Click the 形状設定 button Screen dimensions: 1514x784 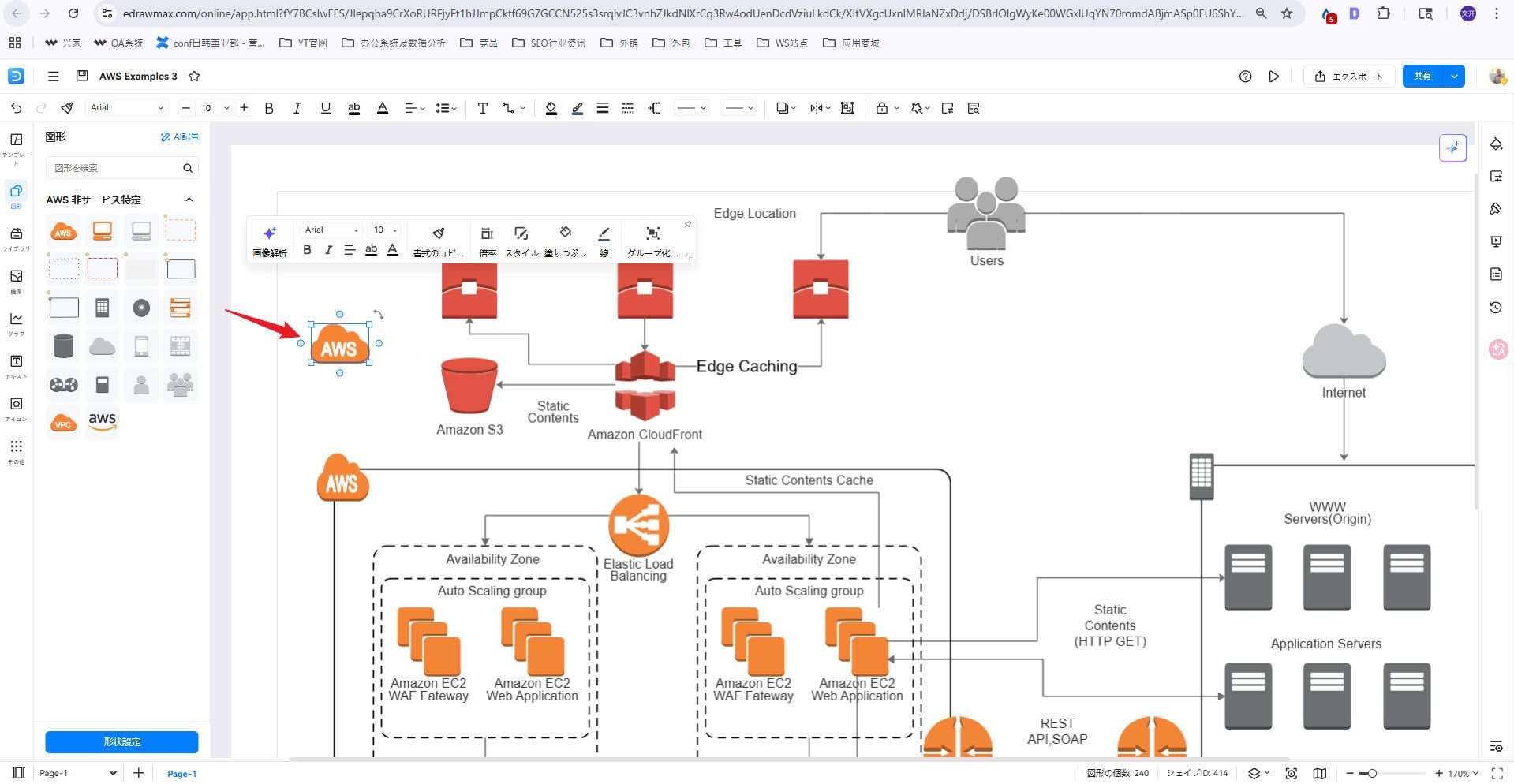pyautogui.click(x=121, y=742)
